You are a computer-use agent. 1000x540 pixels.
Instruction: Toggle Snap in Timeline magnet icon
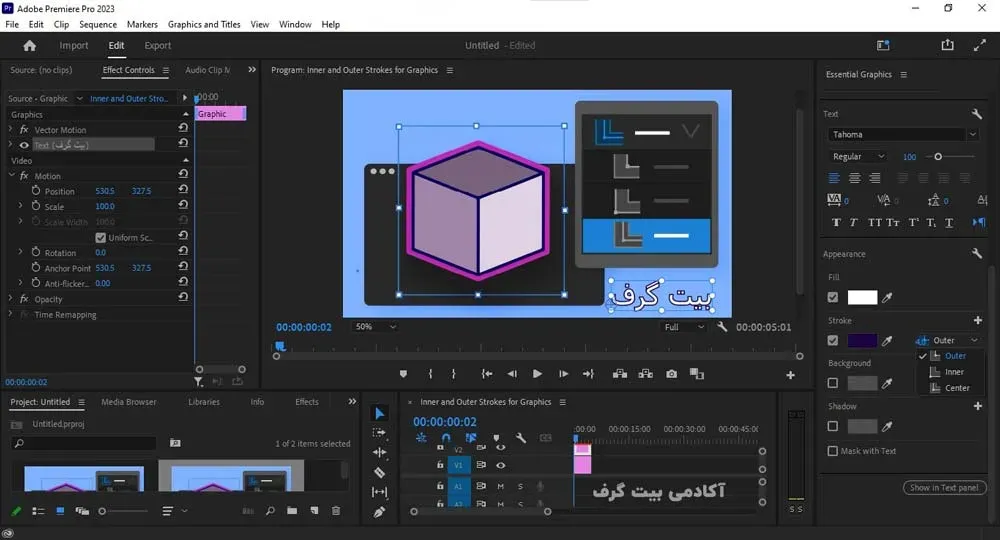(x=446, y=437)
